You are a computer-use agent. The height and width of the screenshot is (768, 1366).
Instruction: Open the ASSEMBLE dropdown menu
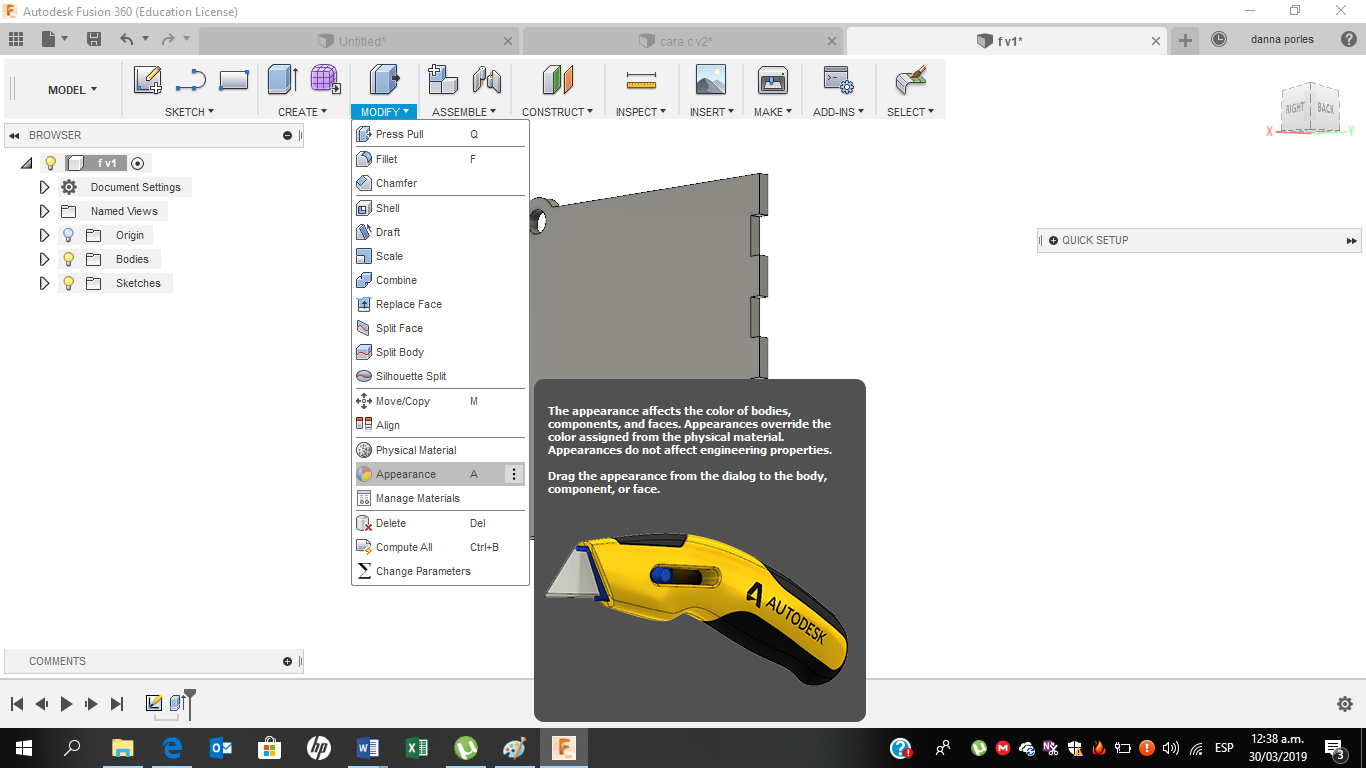[465, 112]
